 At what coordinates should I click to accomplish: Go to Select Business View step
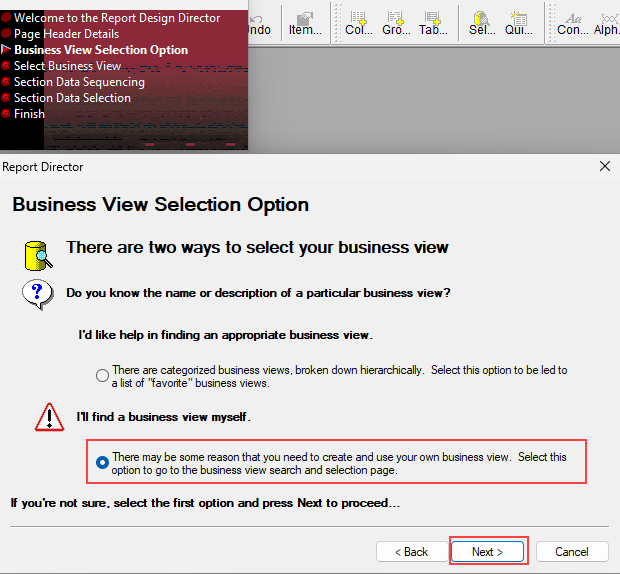[x=67, y=66]
